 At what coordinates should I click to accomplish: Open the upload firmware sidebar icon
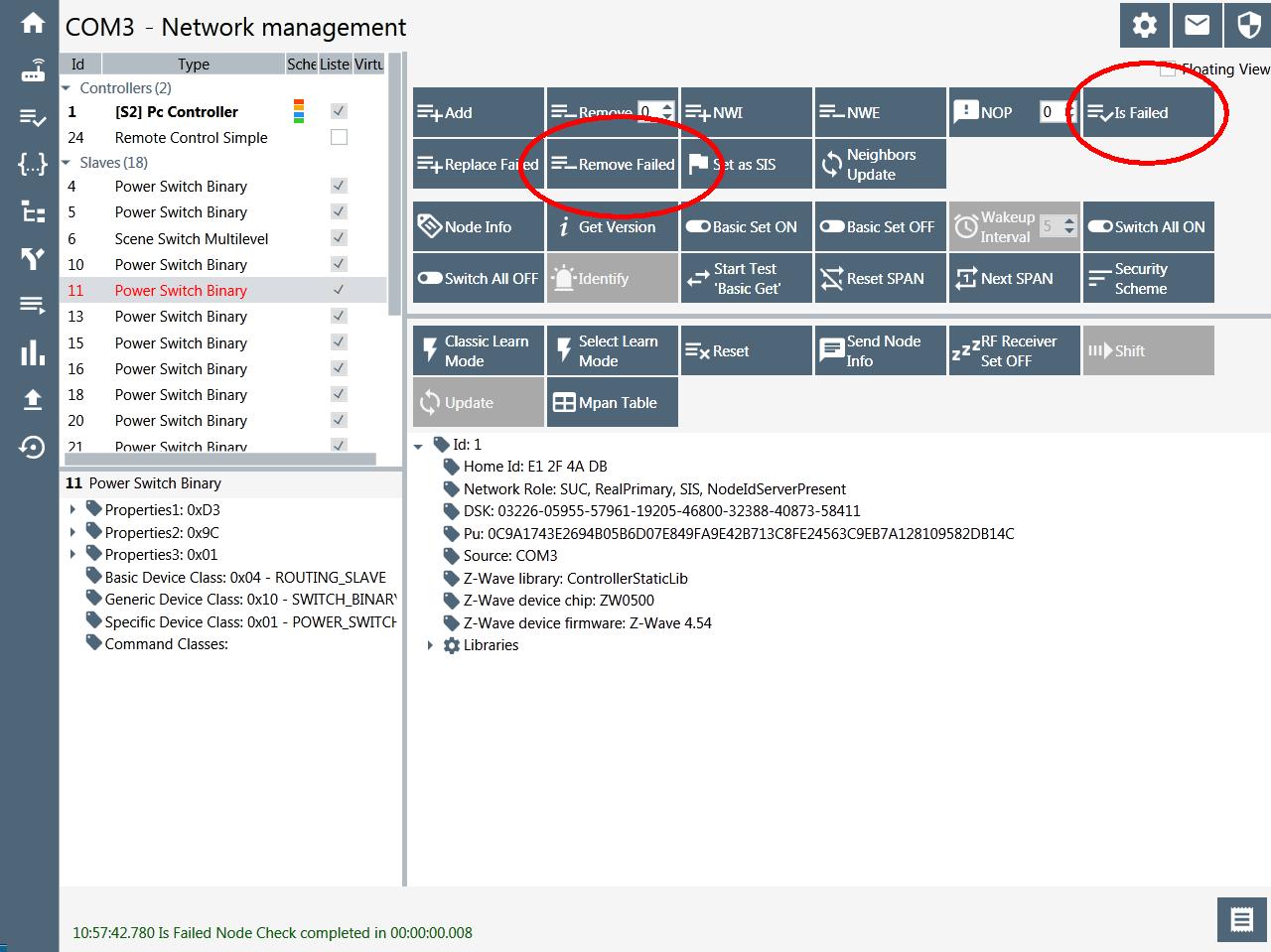click(33, 399)
